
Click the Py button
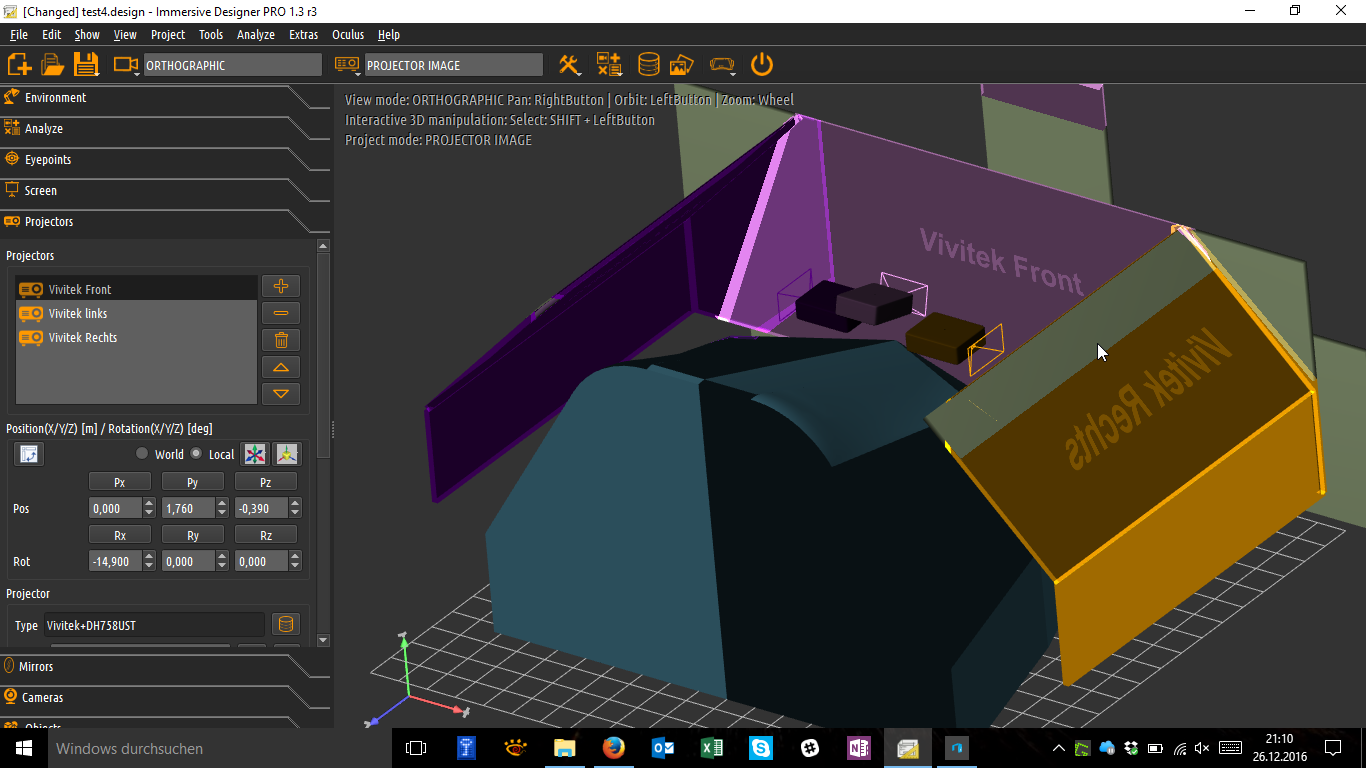[193, 482]
